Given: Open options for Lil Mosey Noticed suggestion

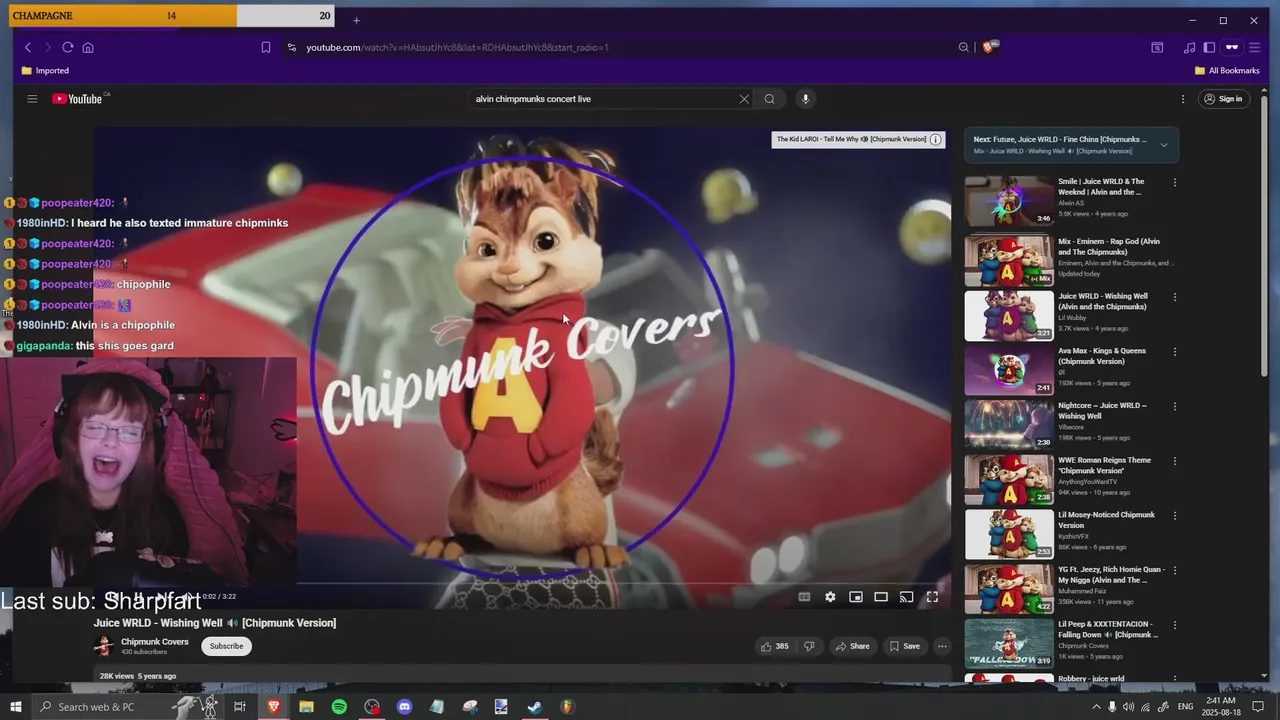Looking at the screenshot, I should click(1175, 516).
